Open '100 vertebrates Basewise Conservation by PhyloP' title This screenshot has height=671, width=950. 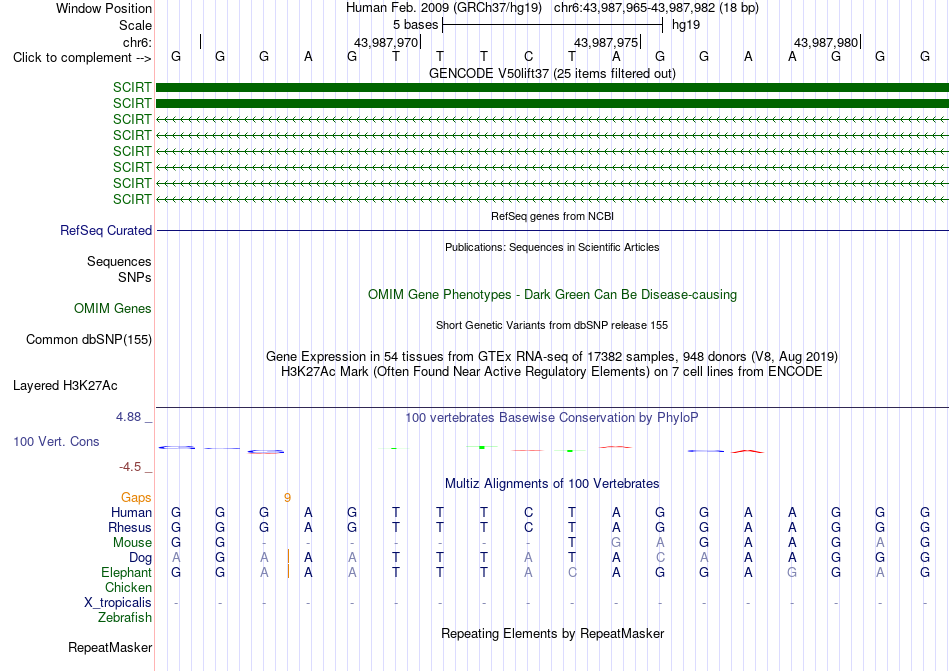[552, 417]
